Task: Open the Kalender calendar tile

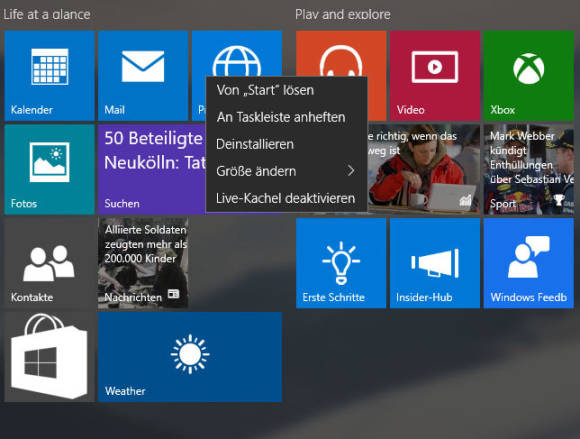Action: click(x=50, y=75)
